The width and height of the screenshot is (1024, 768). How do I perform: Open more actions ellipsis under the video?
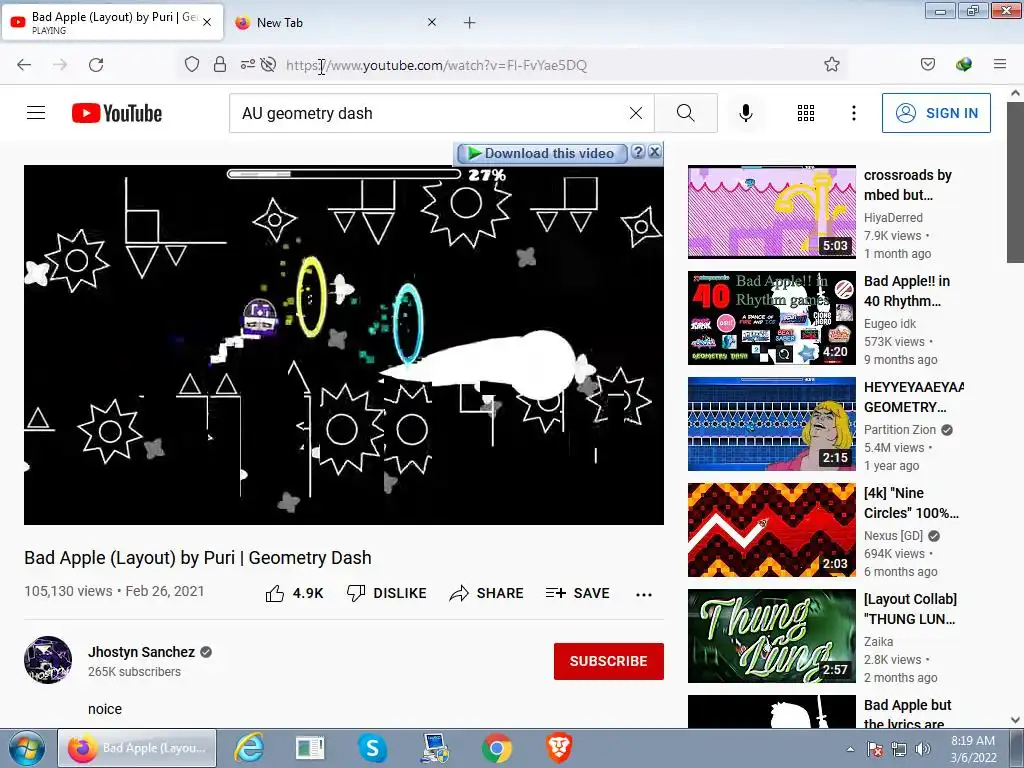click(643, 594)
